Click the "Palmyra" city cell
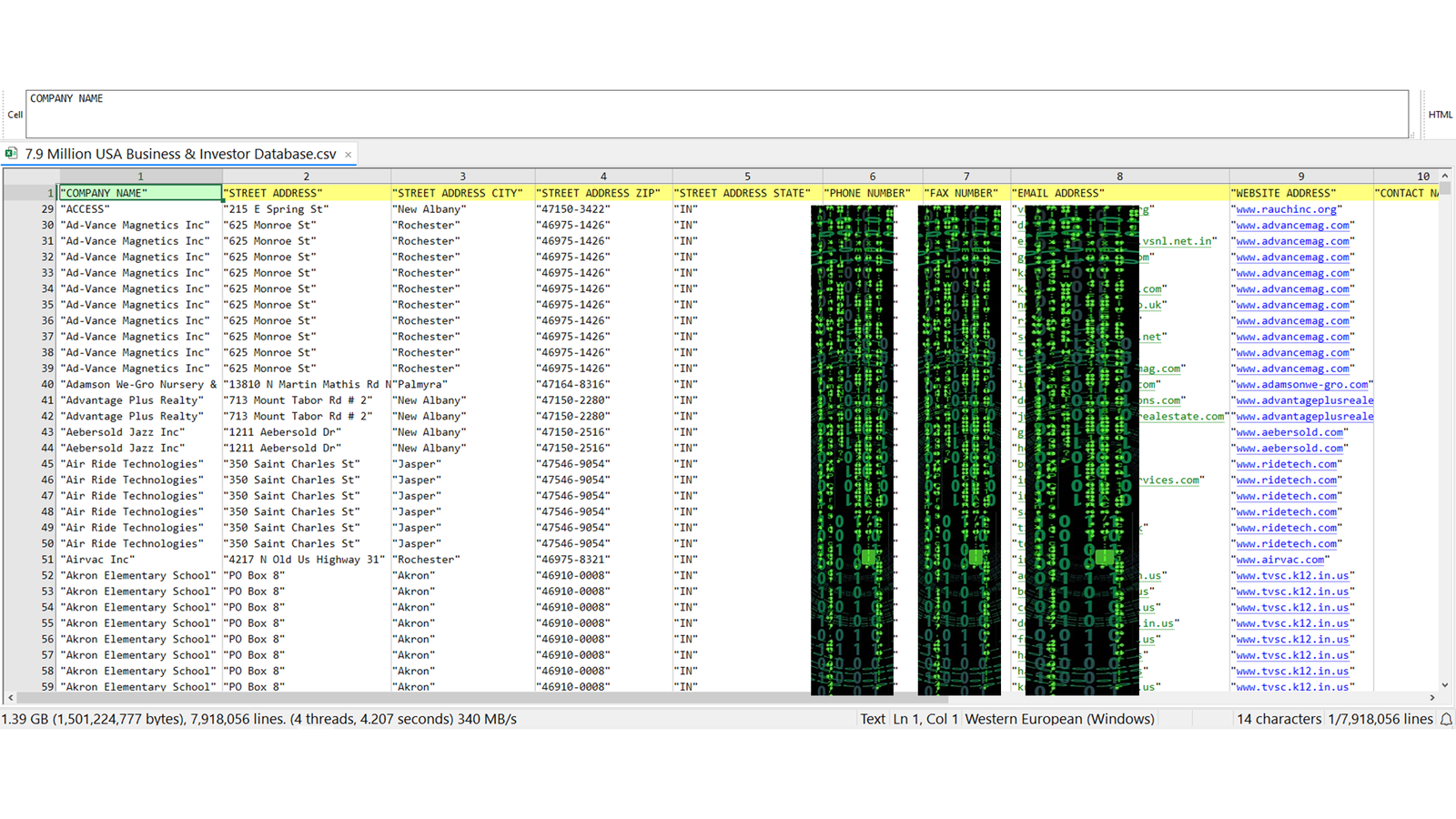 coord(462,385)
